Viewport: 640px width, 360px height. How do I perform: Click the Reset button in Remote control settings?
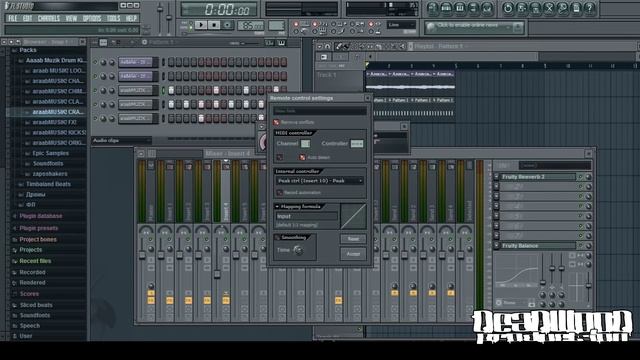coord(353,239)
